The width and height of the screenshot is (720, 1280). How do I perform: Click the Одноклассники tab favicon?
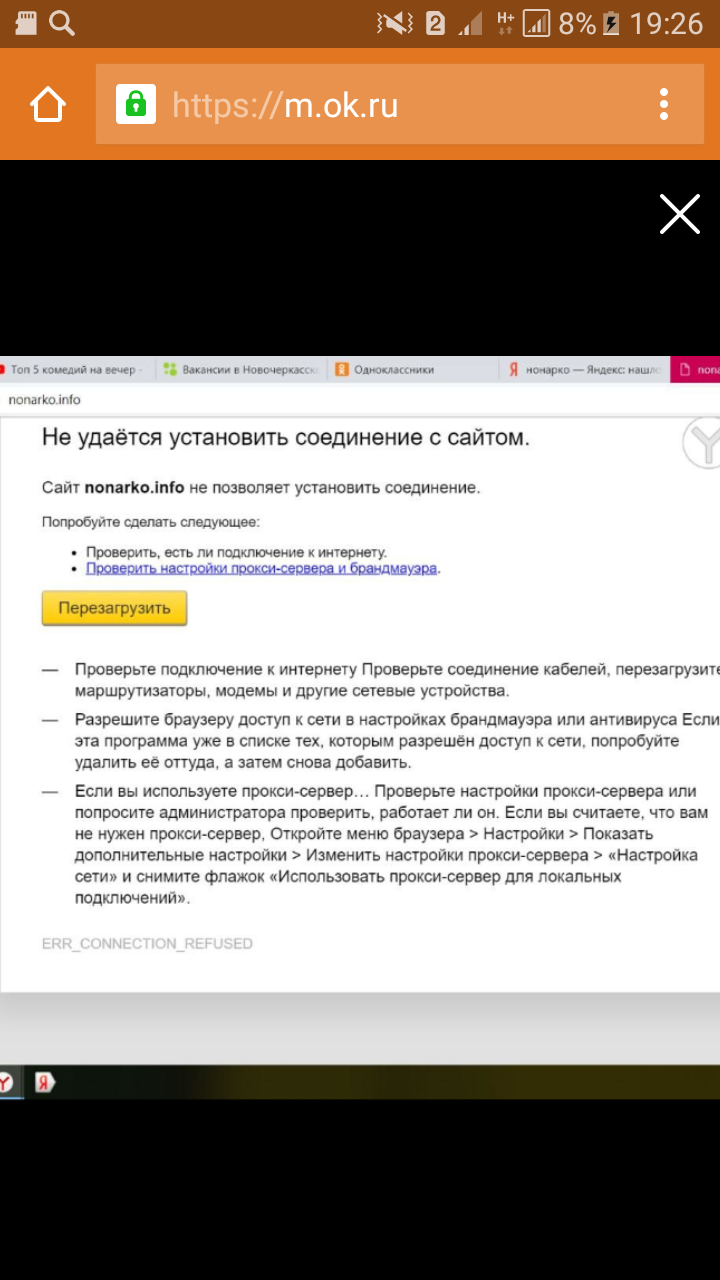[342, 370]
